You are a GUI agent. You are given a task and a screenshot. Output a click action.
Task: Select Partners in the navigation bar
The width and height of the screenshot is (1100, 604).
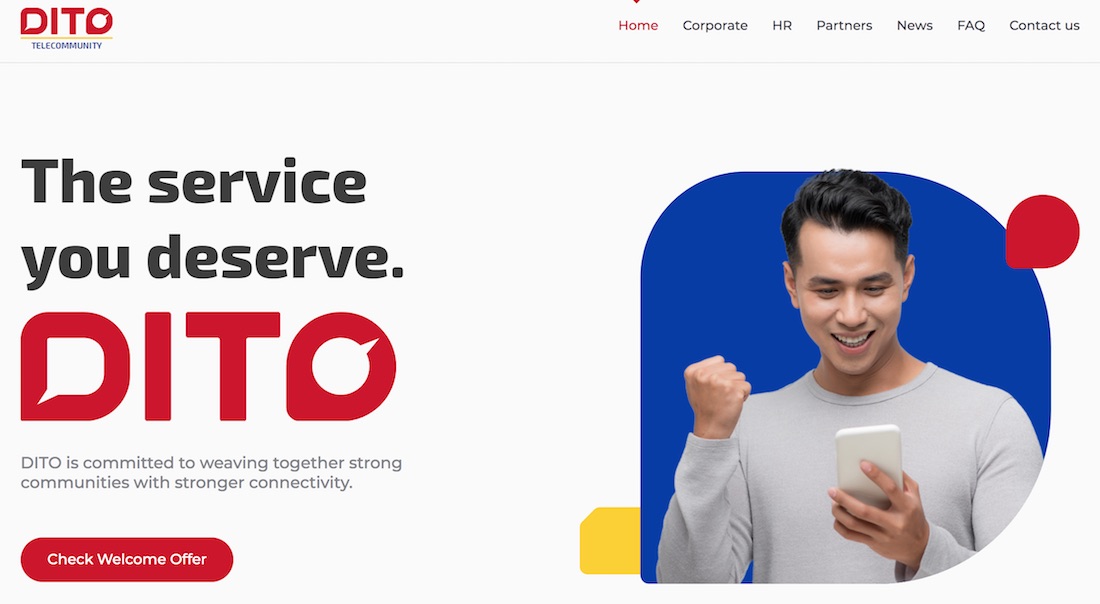coord(844,25)
